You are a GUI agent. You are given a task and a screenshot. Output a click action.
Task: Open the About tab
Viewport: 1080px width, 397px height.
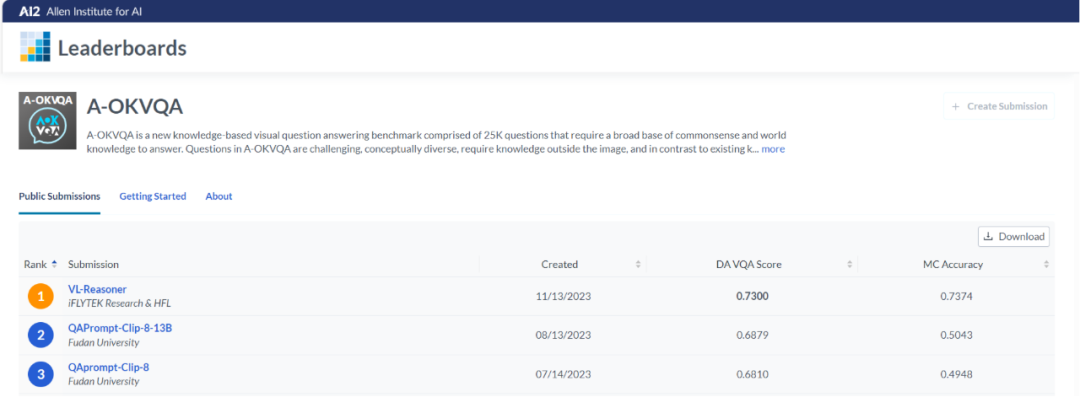pos(219,196)
